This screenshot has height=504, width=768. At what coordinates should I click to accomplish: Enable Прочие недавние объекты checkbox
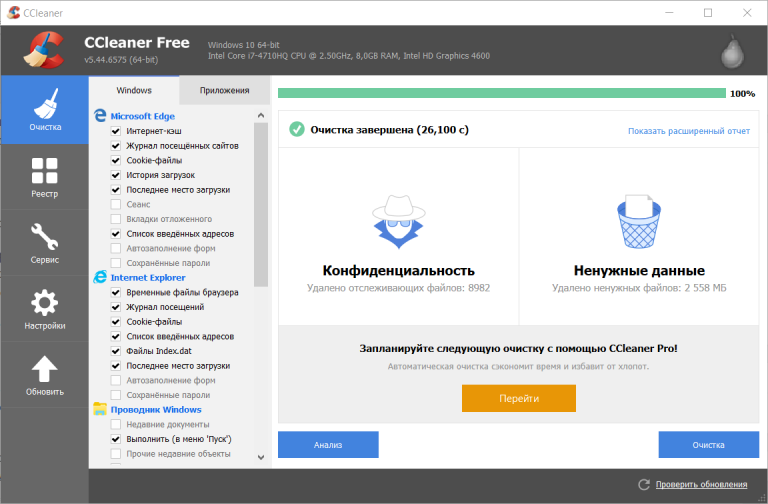pos(116,454)
